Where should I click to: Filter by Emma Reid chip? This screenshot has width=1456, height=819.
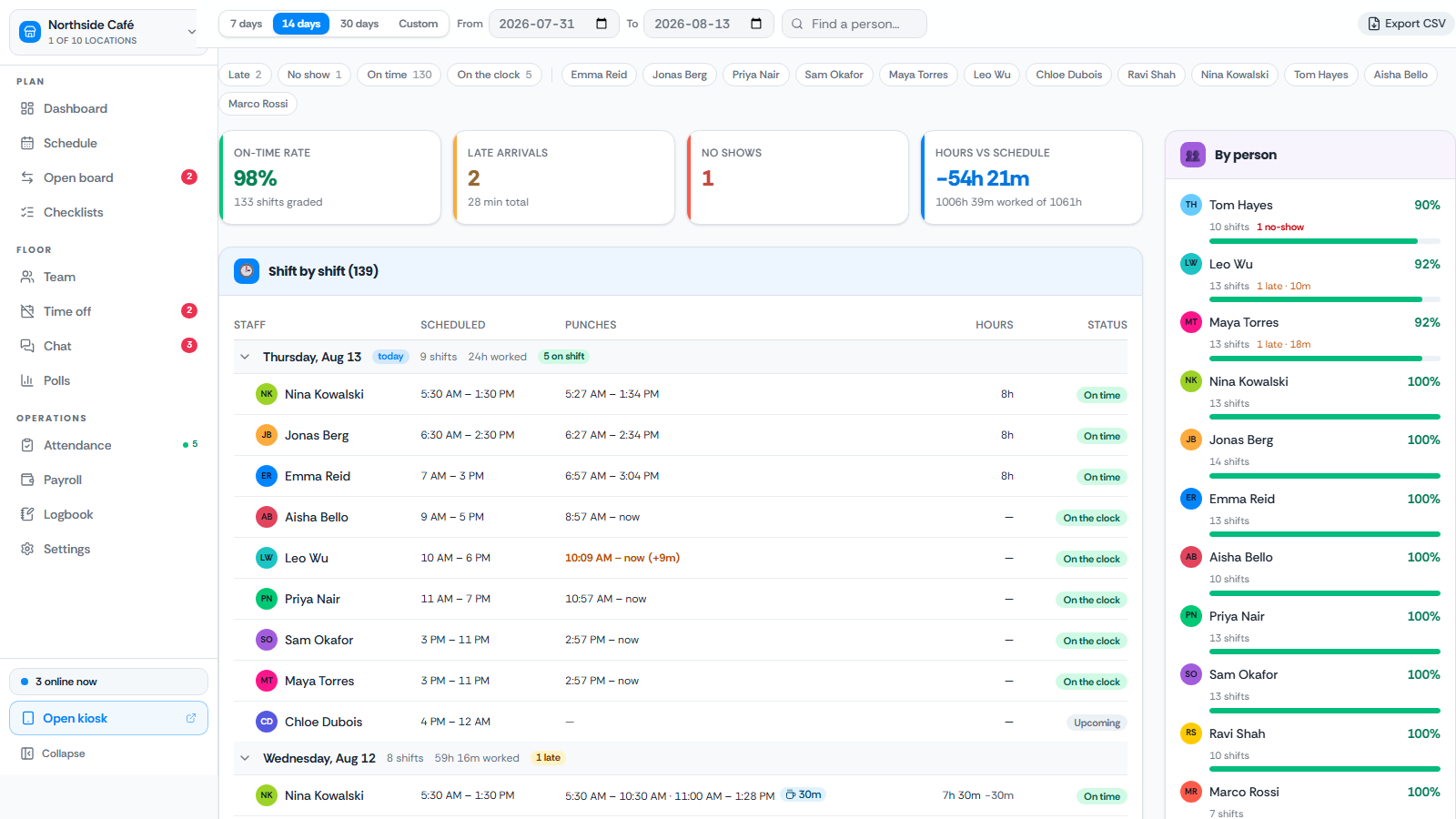(599, 75)
